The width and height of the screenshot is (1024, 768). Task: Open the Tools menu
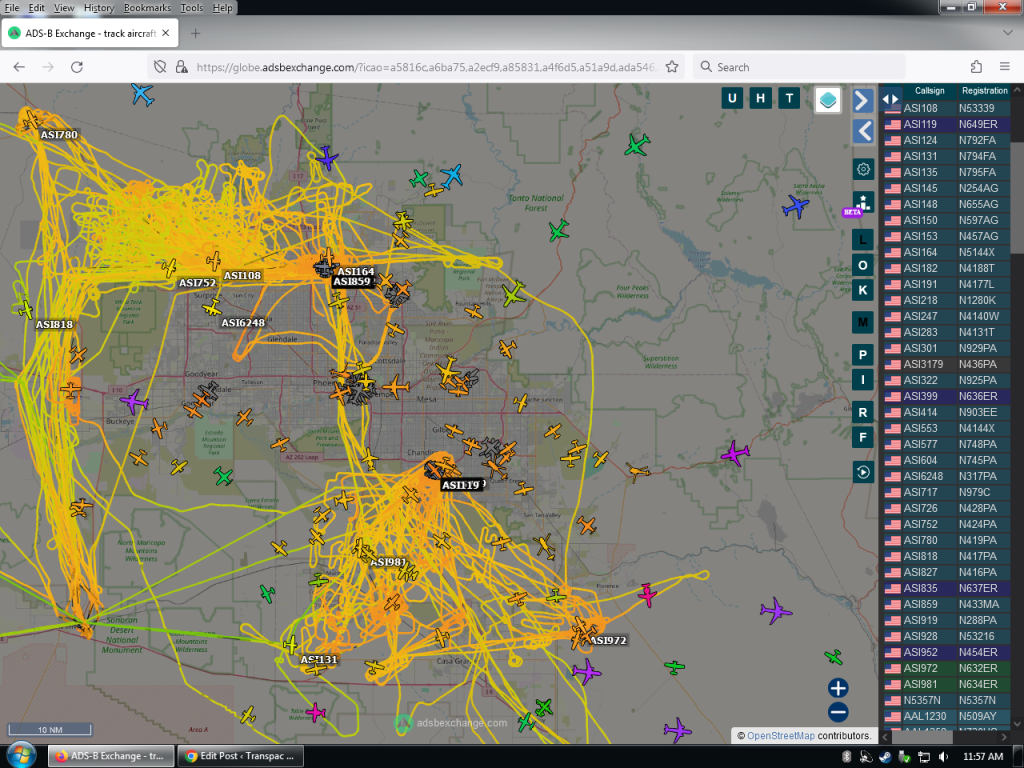[191, 8]
